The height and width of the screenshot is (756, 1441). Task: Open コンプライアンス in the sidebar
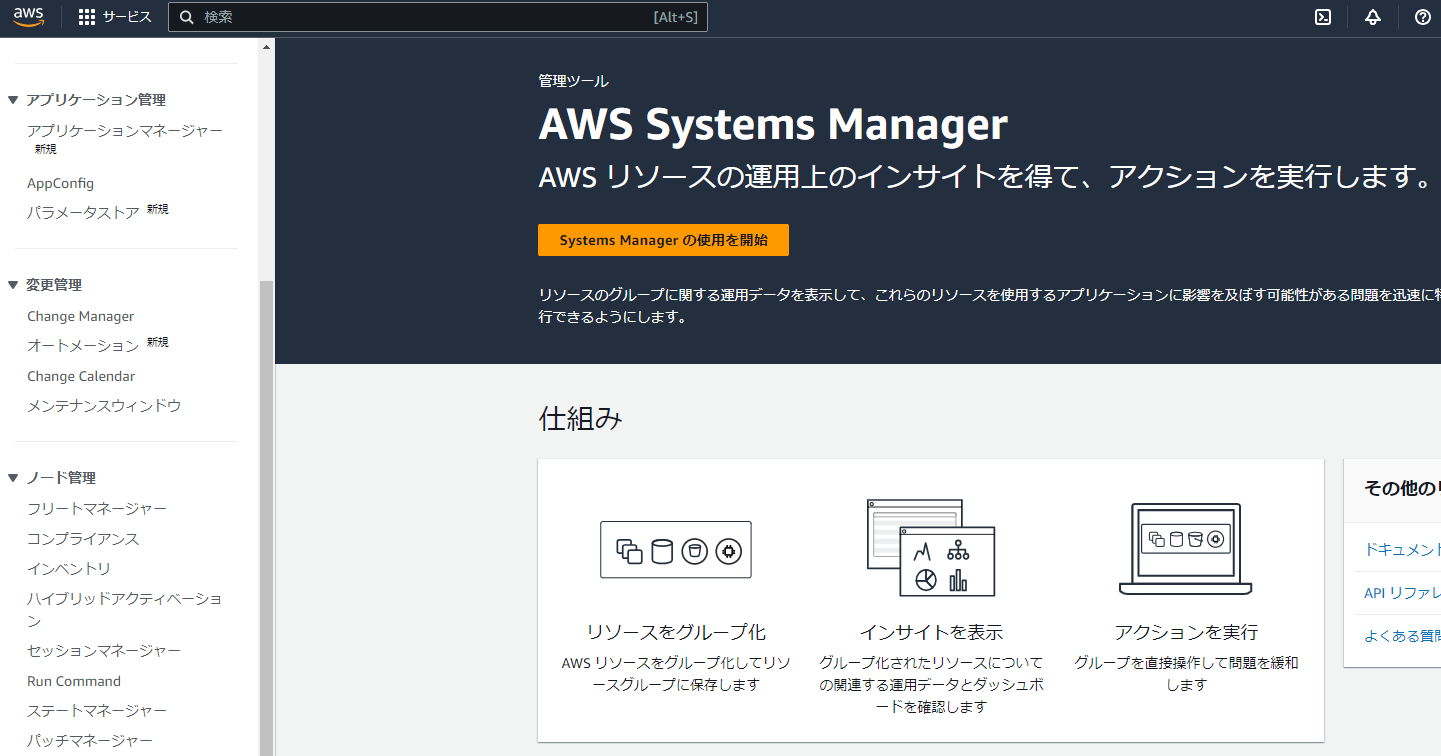coord(83,539)
